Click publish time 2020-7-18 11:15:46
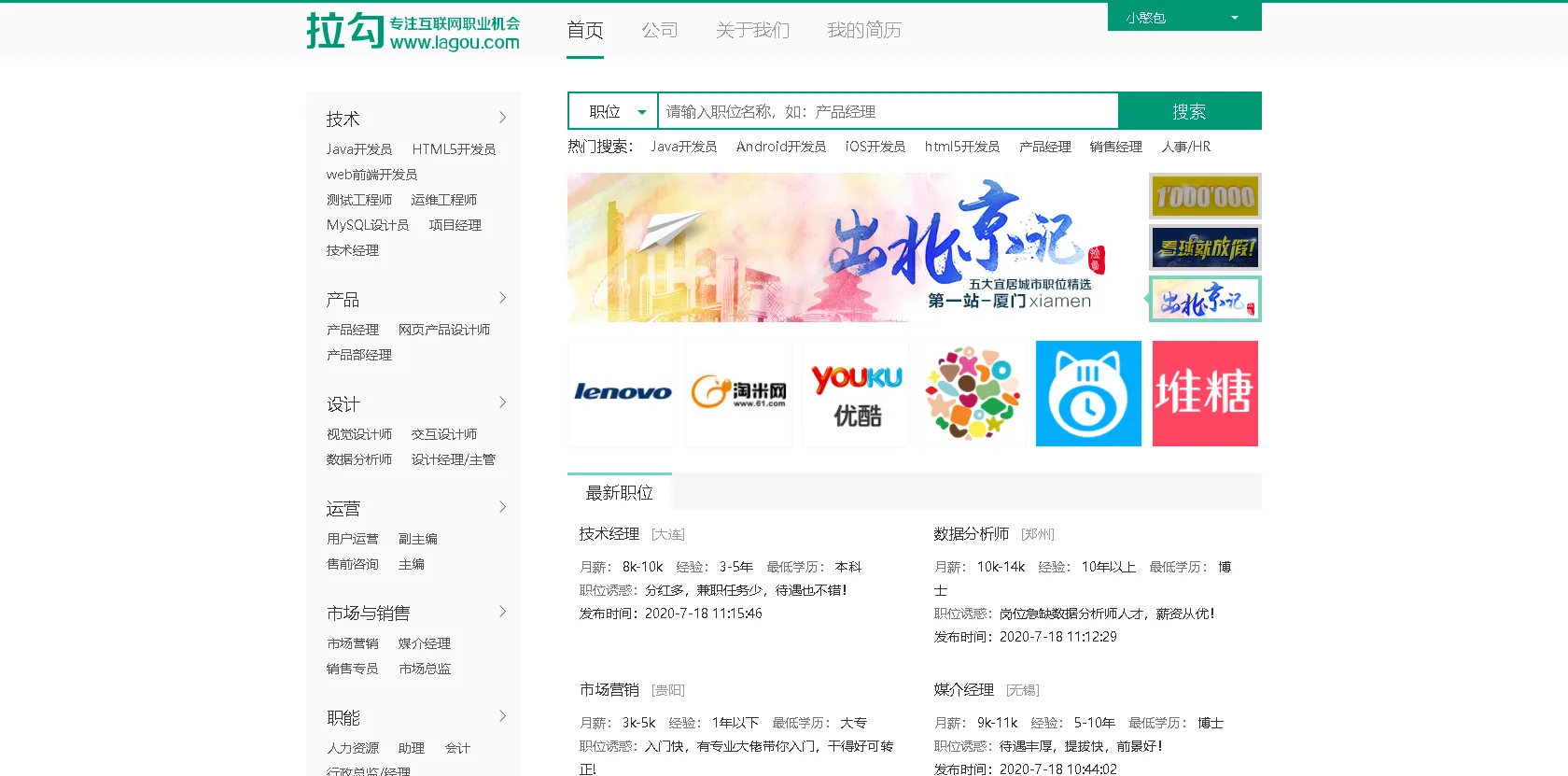 click(x=704, y=614)
